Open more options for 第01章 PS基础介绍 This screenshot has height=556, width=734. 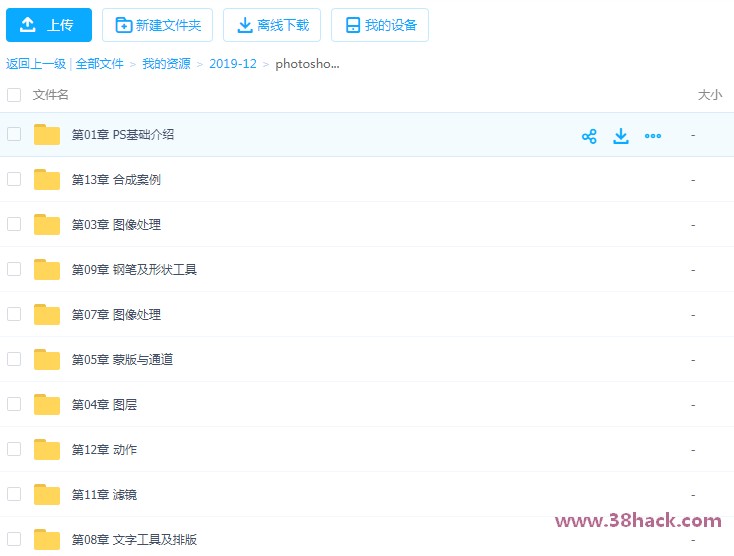(653, 136)
